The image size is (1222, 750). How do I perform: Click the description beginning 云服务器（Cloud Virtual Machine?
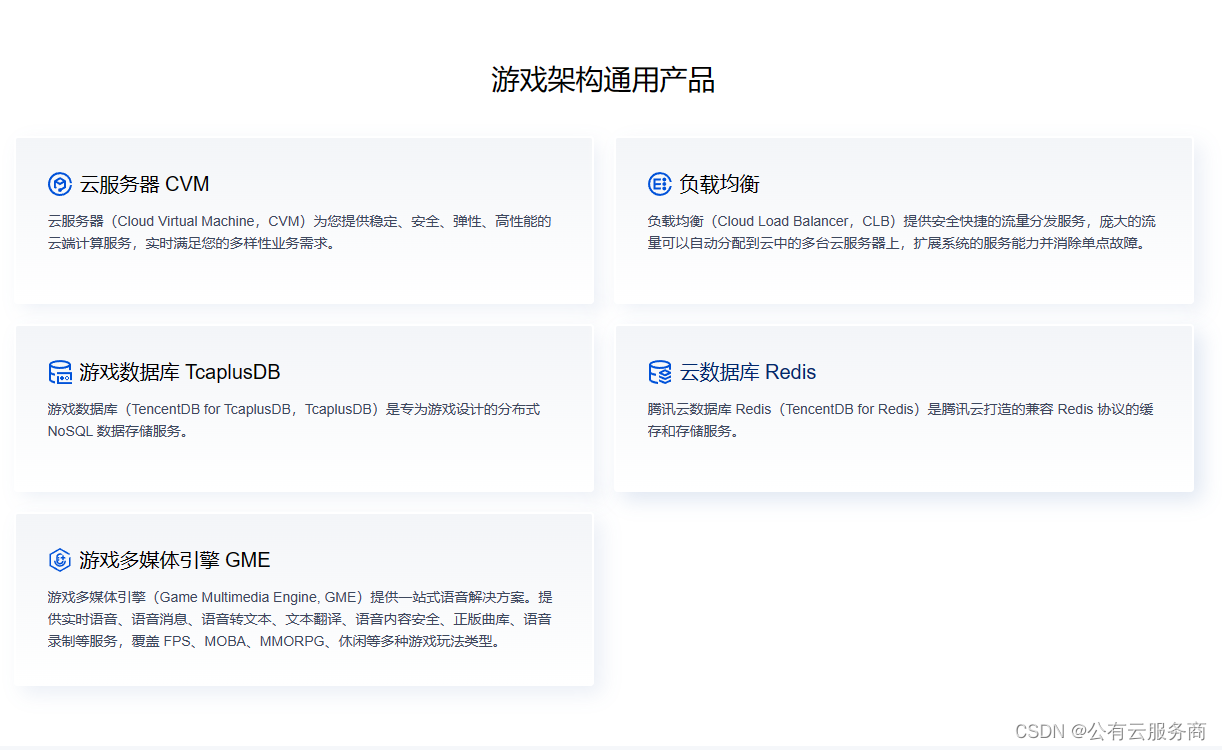pyautogui.click(x=300, y=232)
